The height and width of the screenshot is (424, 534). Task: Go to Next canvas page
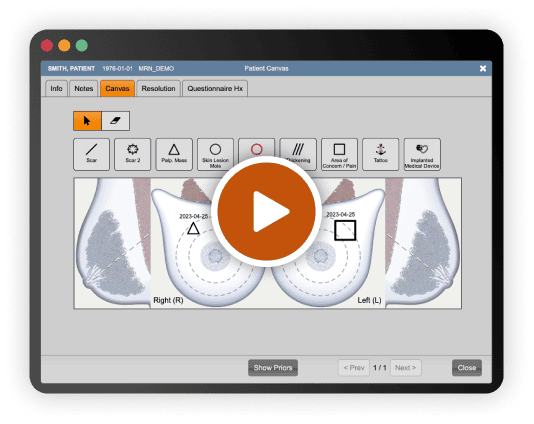point(405,368)
